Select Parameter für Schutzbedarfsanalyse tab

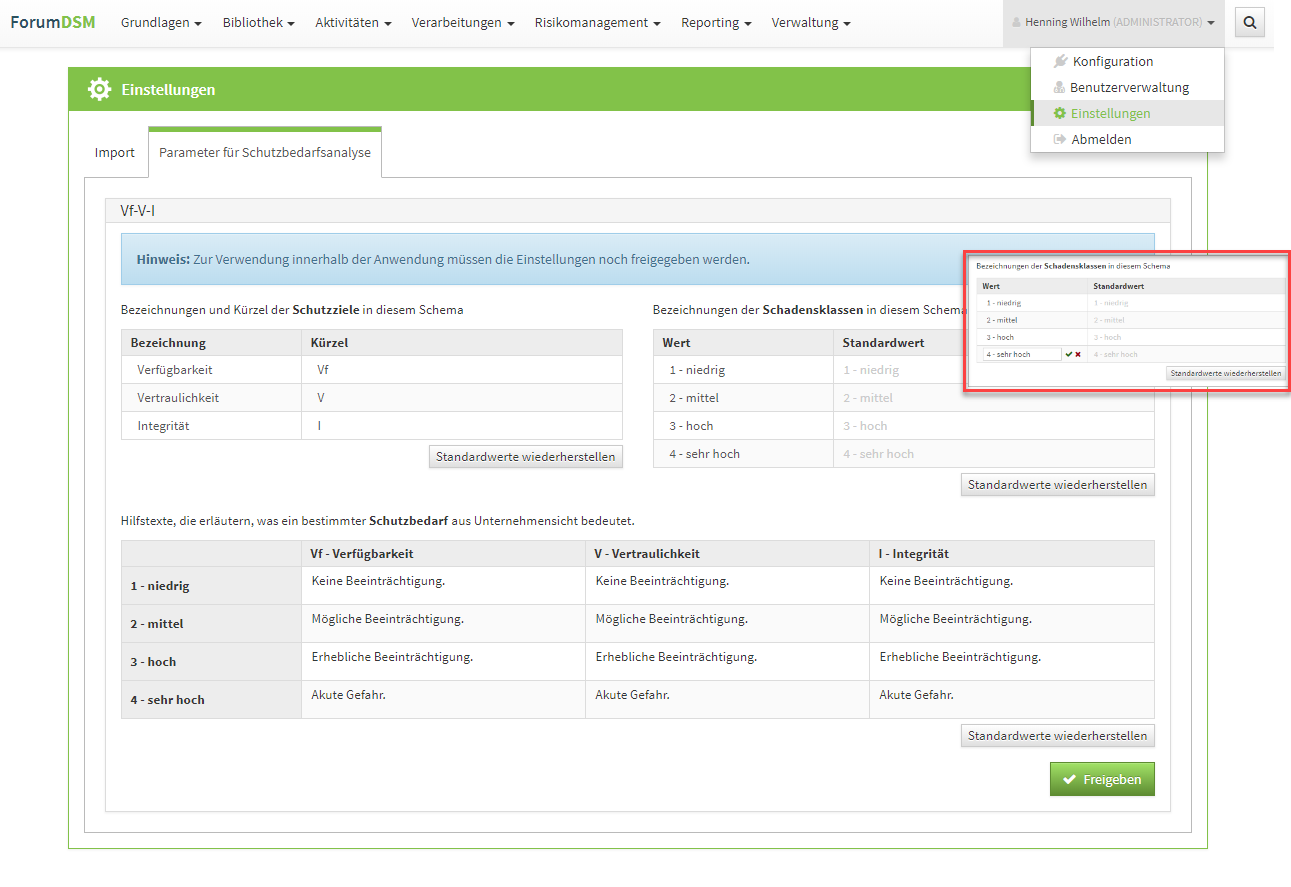point(265,153)
